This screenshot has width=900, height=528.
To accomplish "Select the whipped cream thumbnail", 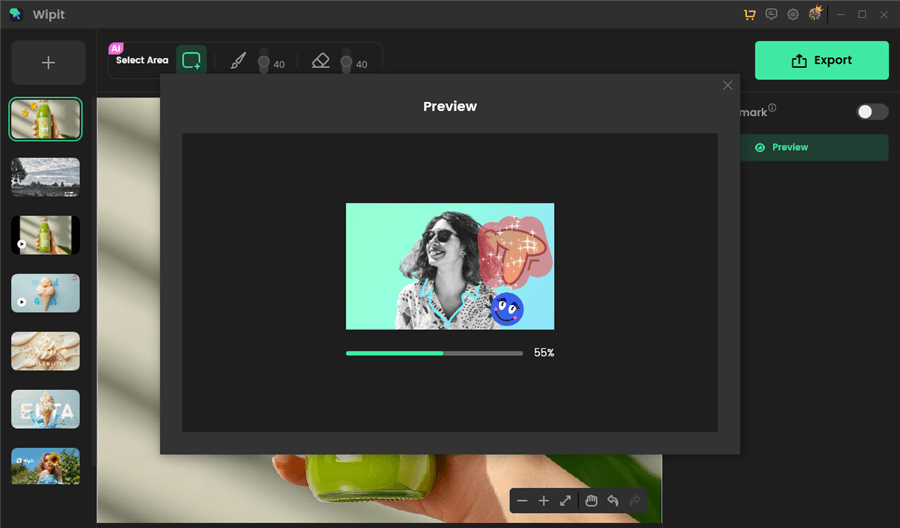I will coord(45,351).
